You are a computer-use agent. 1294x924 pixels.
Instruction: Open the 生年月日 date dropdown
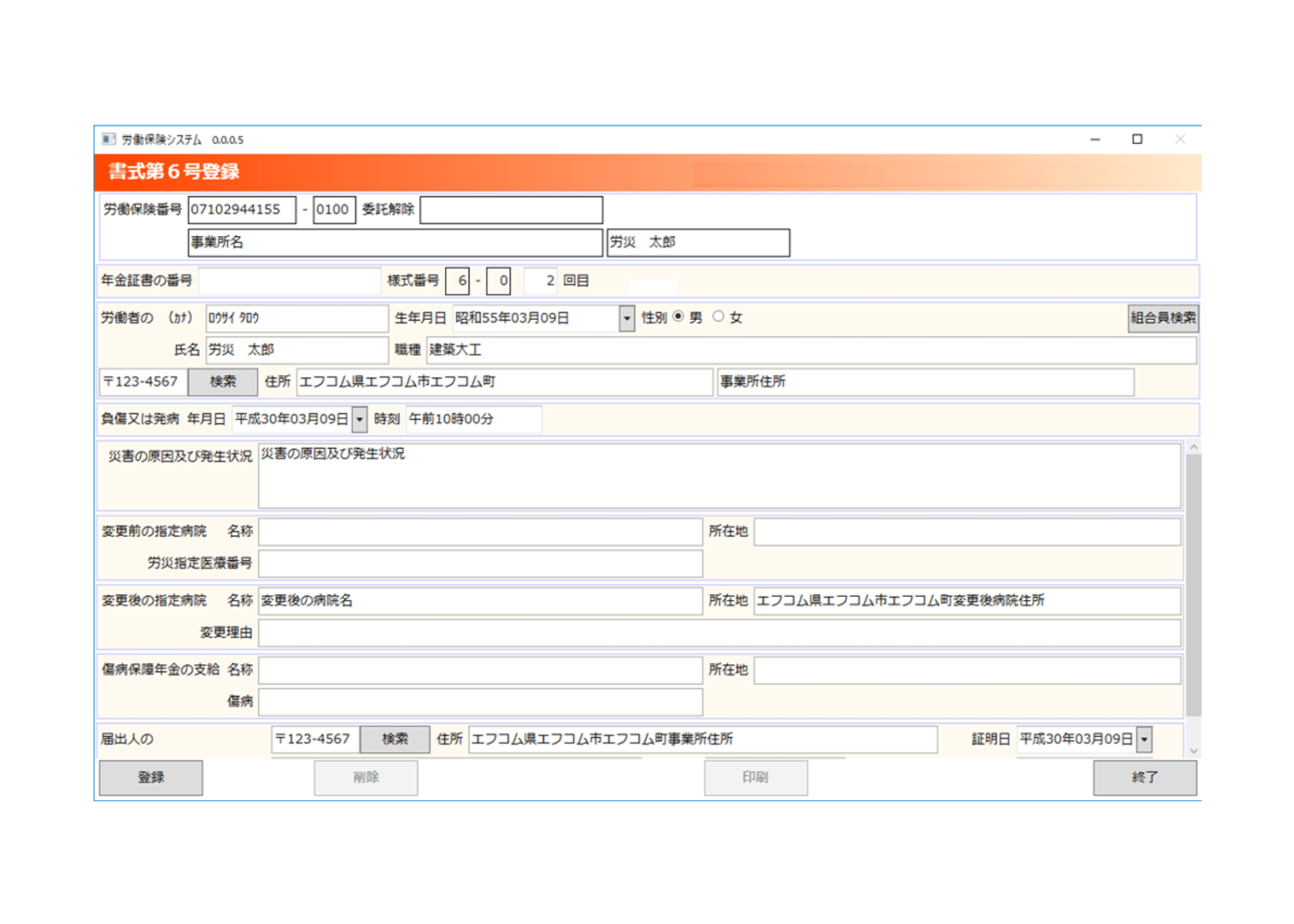pos(627,318)
